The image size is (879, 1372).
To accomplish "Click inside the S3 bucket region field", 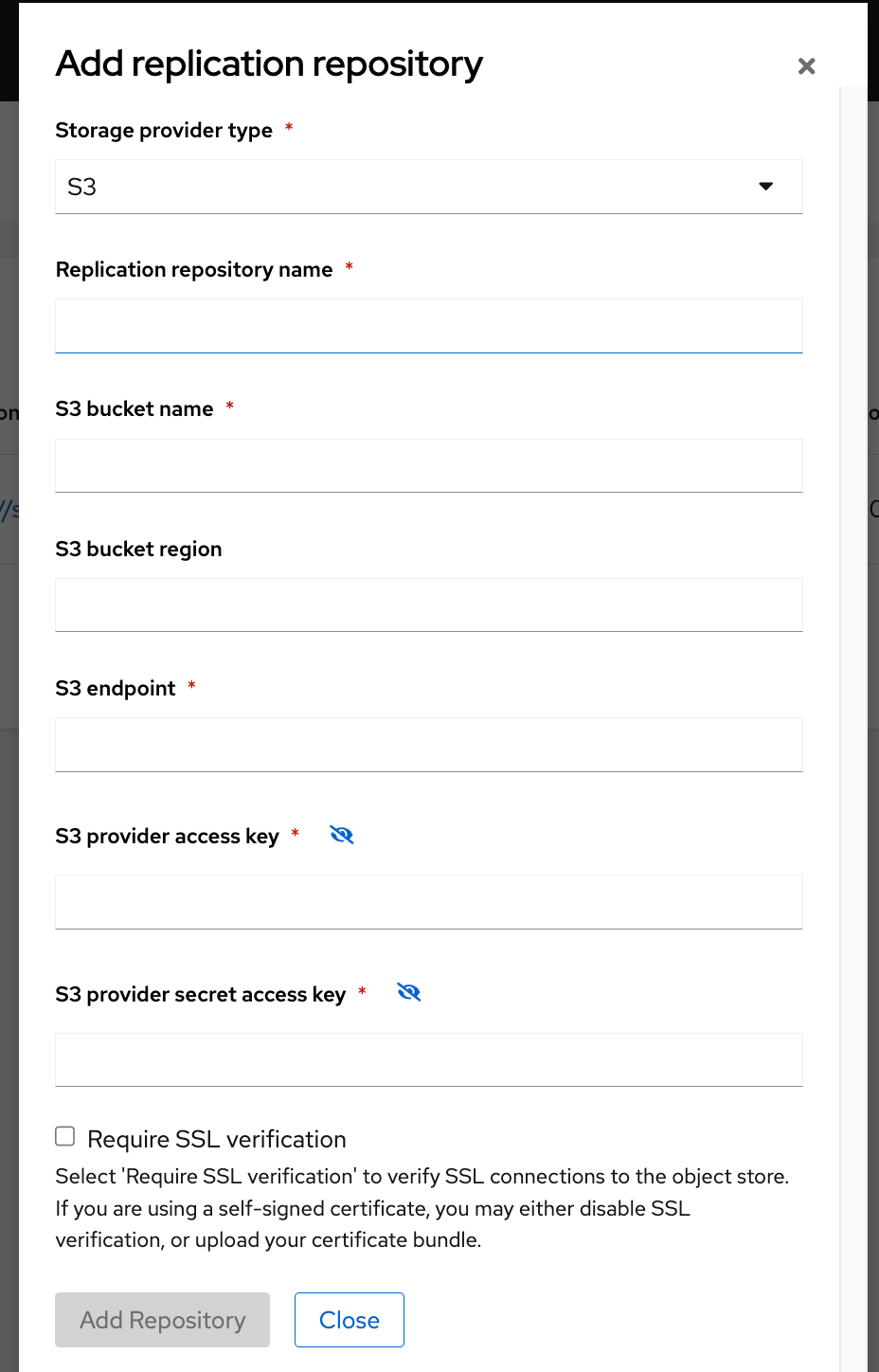I will pos(429,605).
